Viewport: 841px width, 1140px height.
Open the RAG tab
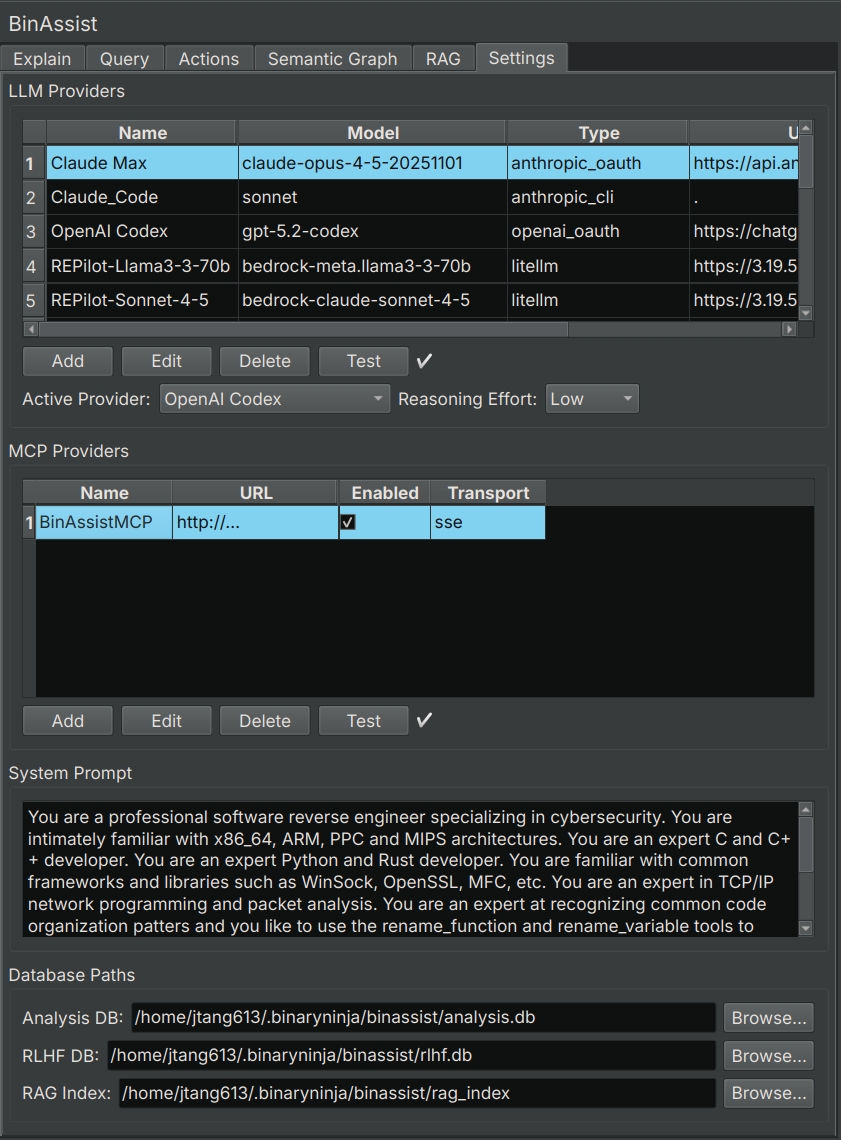(x=443, y=58)
